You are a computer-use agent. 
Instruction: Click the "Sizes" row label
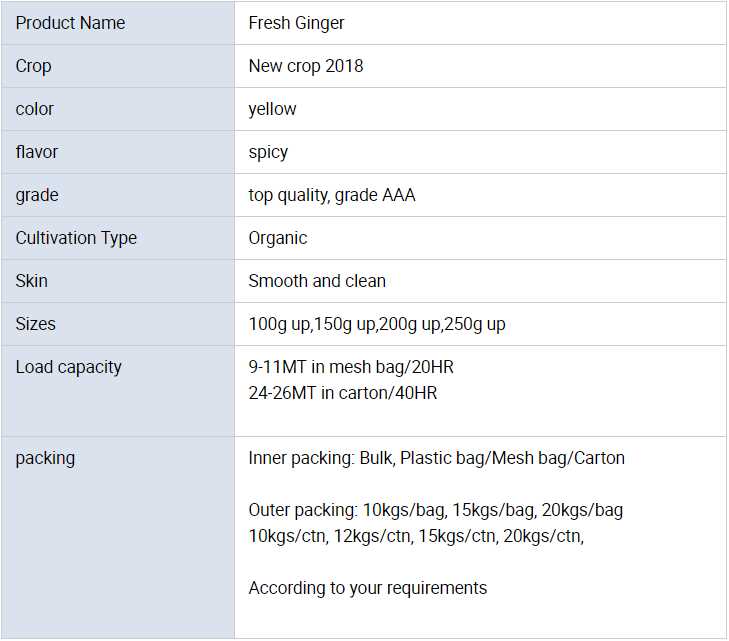click(35, 324)
